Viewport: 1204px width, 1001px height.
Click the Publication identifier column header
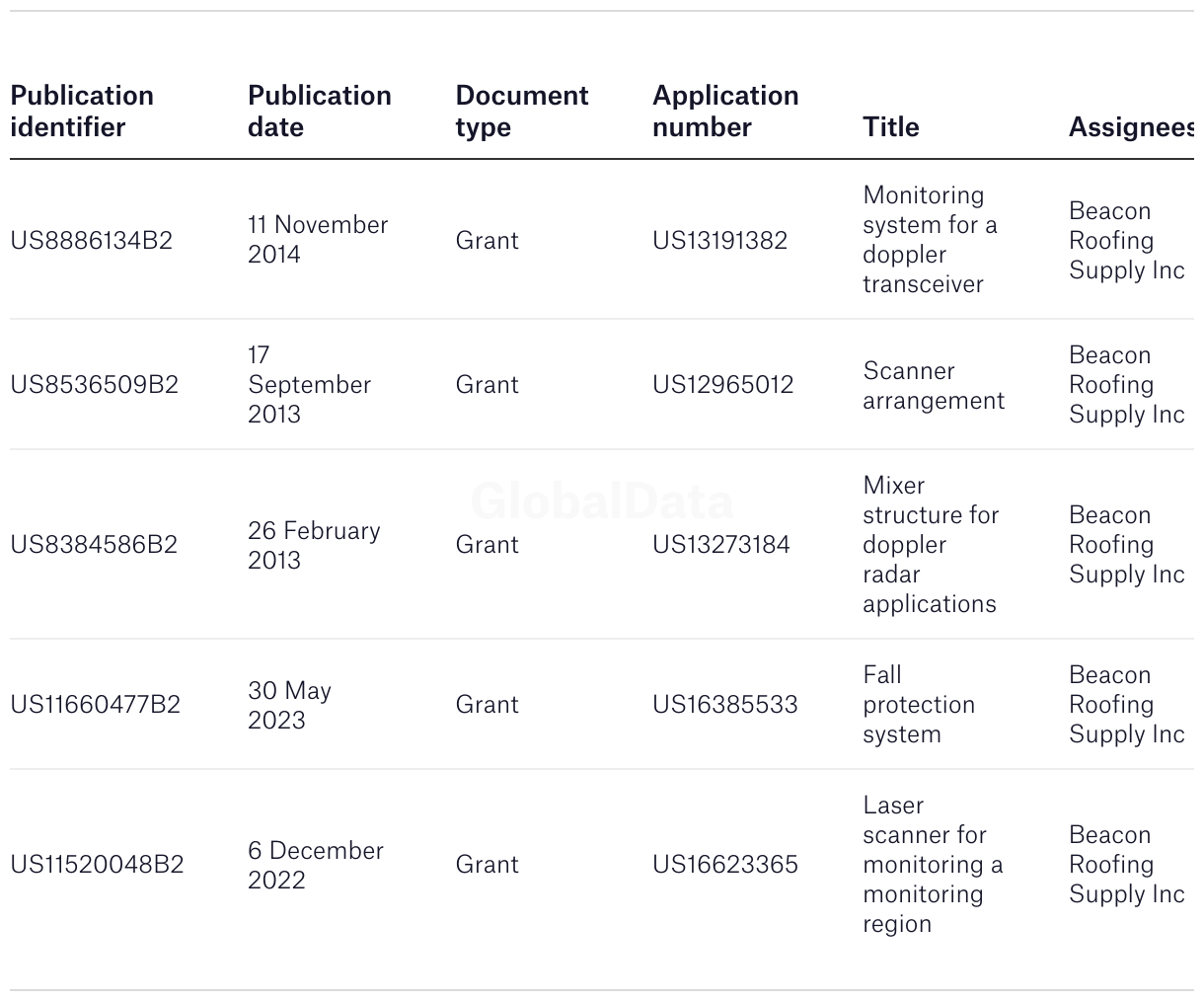82,111
